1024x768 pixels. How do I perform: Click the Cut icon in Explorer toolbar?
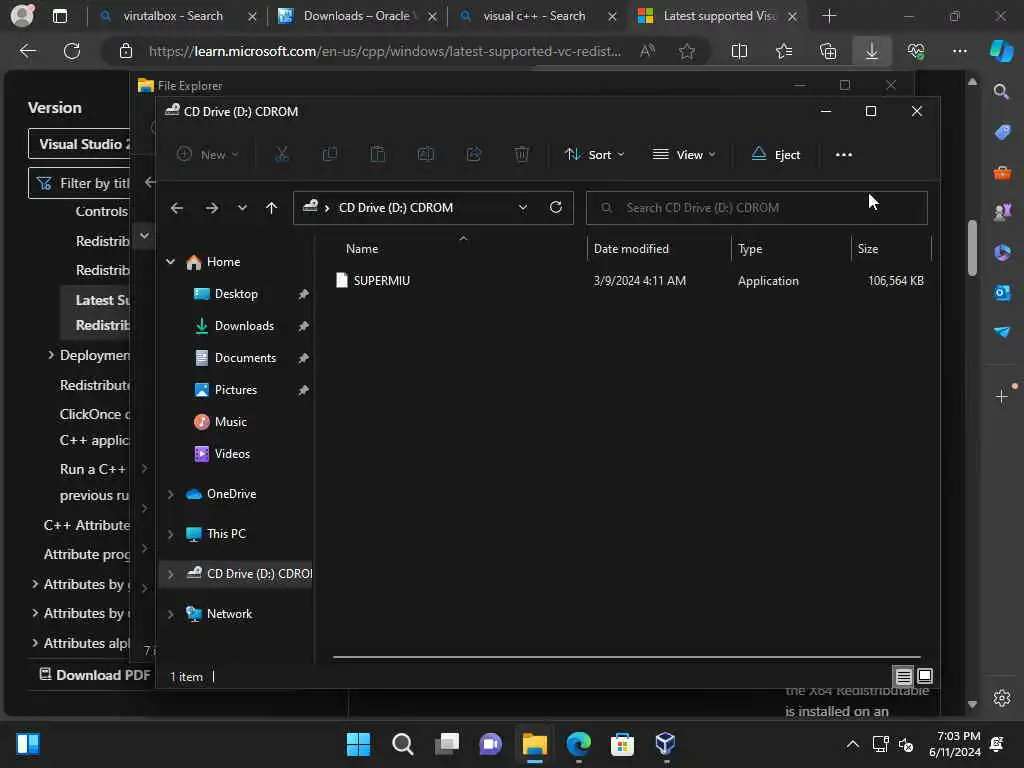pyautogui.click(x=281, y=155)
